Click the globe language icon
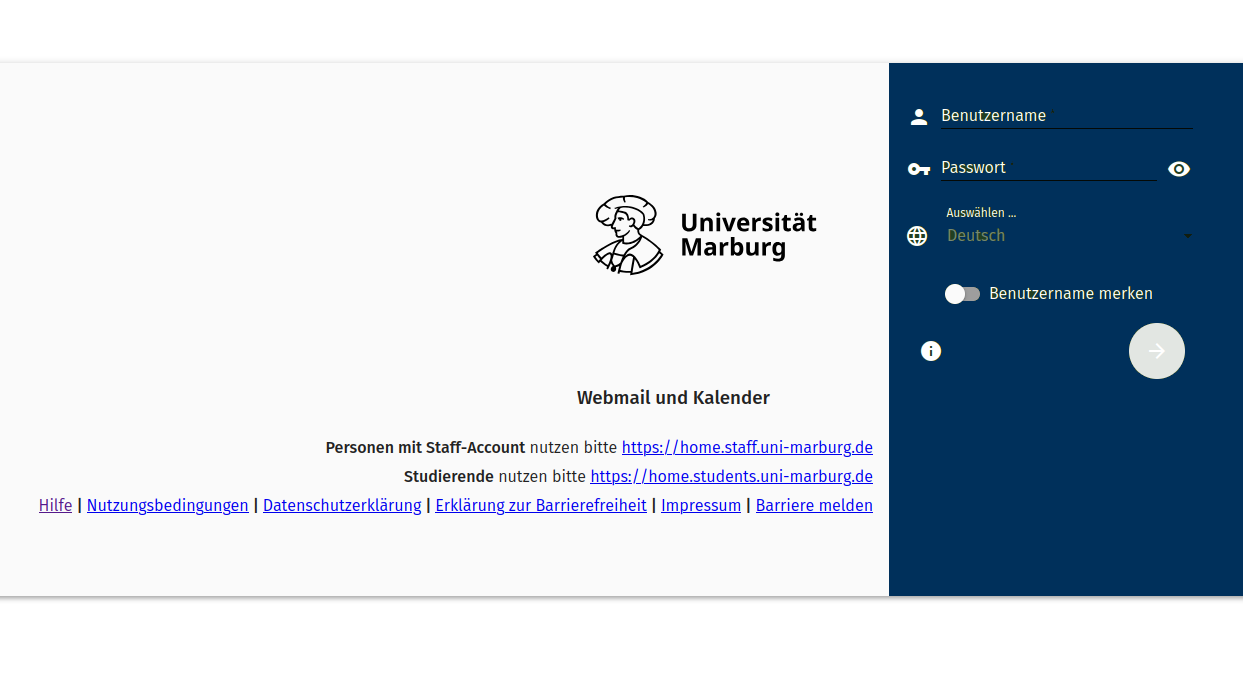 pos(917,236)
